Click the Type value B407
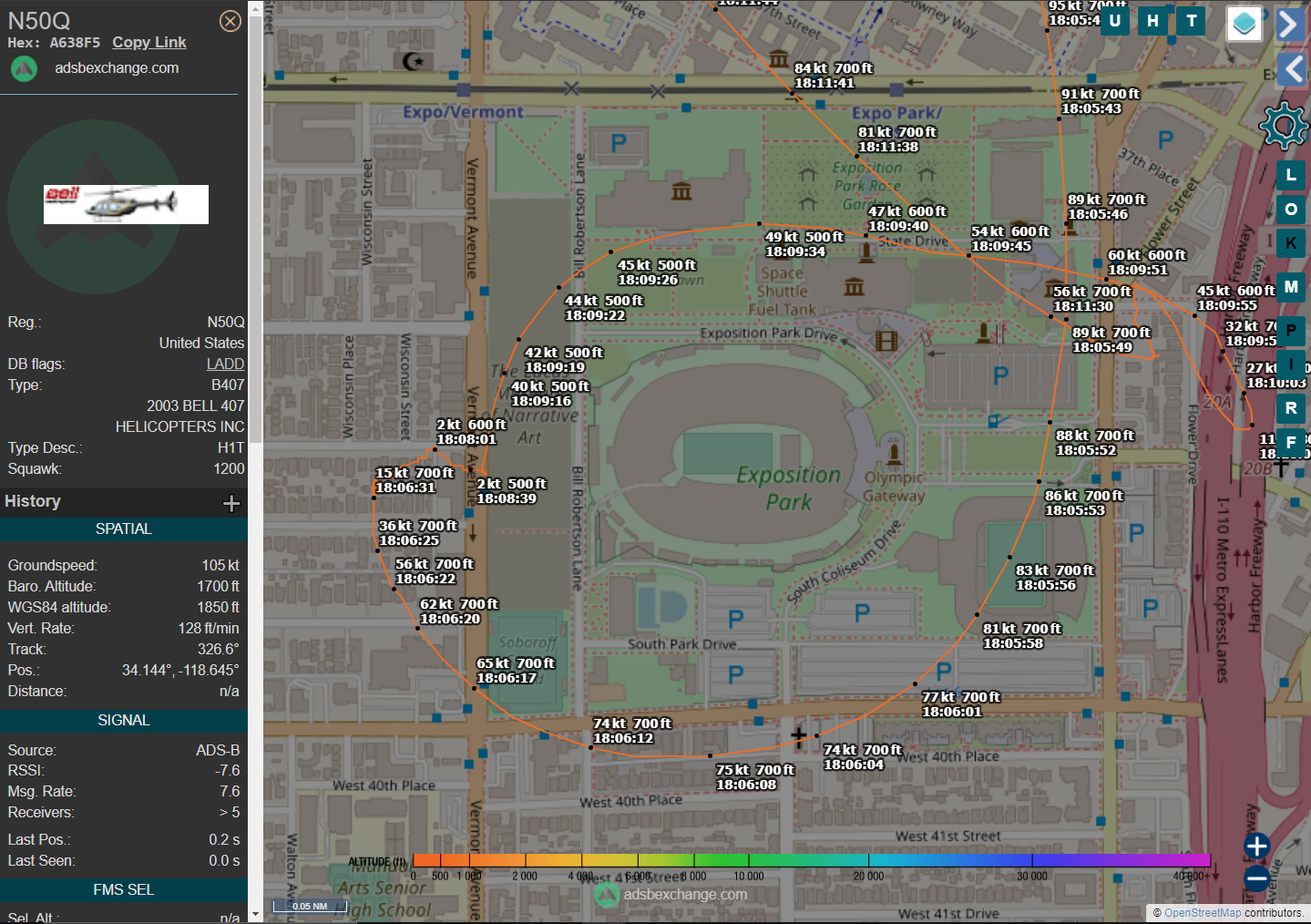1311x924 pixels. [x=228, y=385]
